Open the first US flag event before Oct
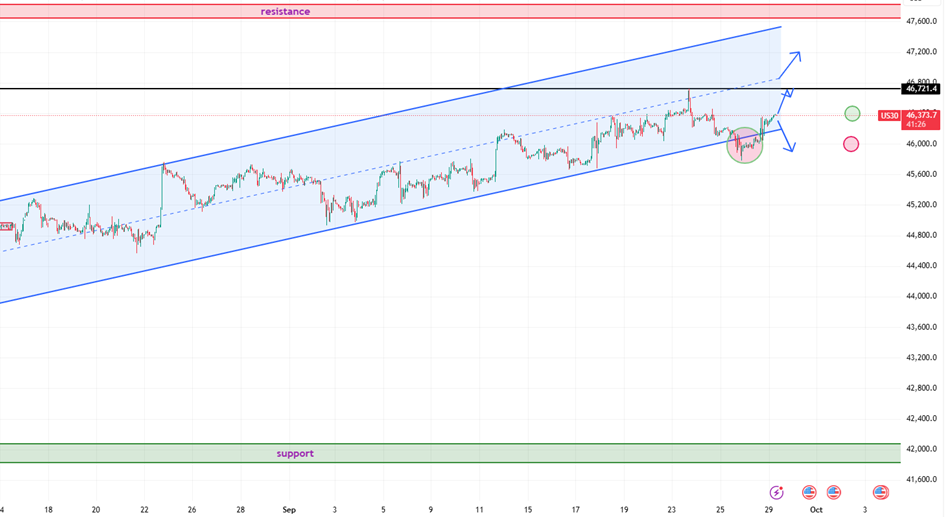950x517 pixels. (x=809, y=492)
